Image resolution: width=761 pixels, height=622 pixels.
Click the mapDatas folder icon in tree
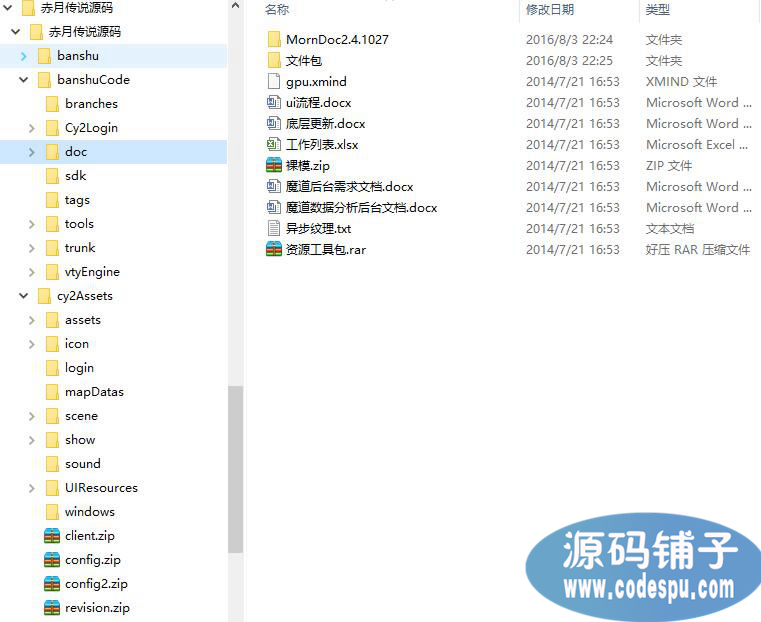(52, 392)
